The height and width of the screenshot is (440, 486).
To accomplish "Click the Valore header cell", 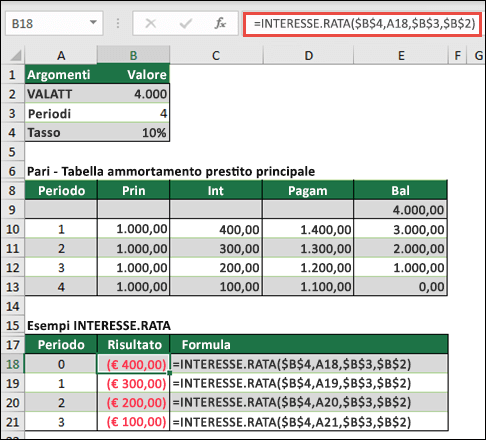I will click(x=133, y=75).
